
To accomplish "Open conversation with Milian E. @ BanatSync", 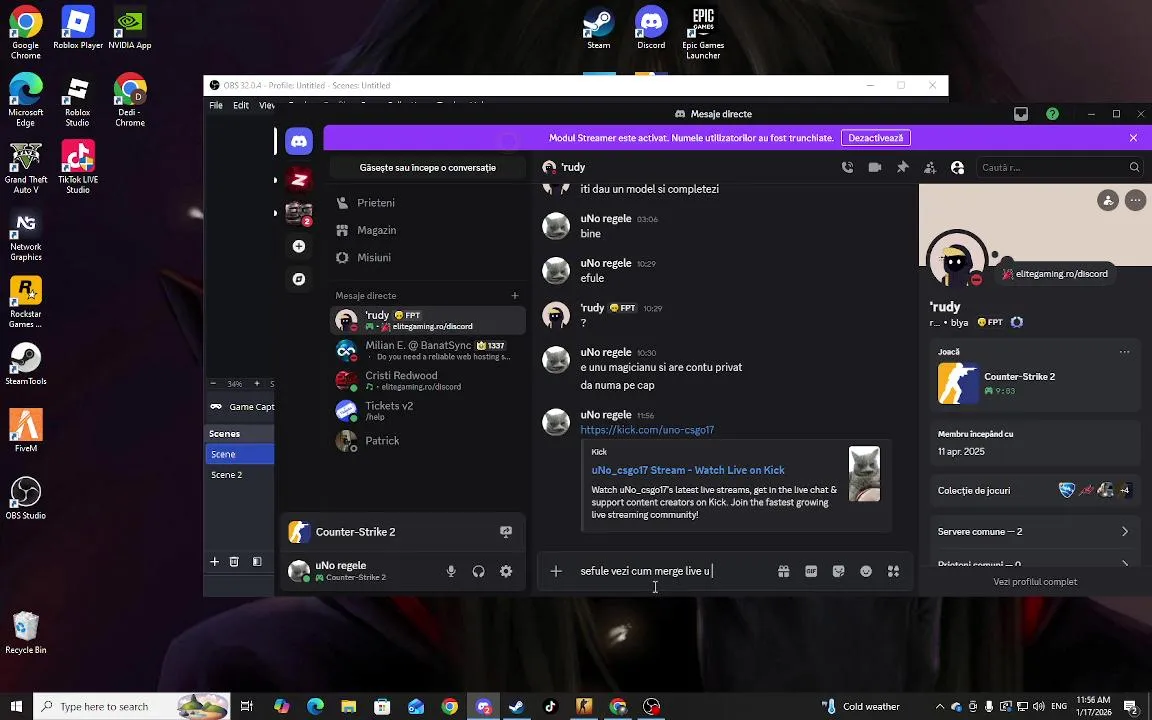I will [428, 350].
